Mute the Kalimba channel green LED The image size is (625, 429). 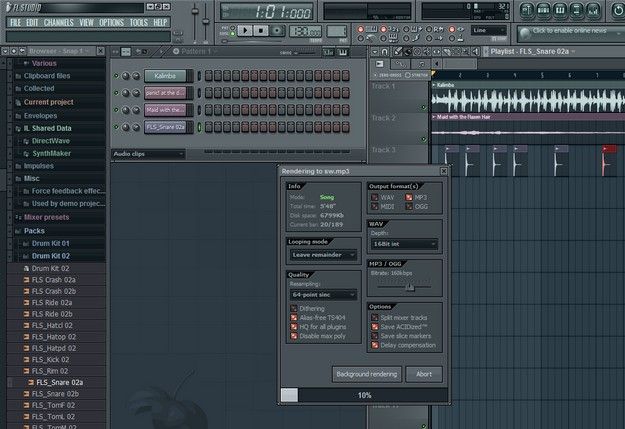(116, 75)
